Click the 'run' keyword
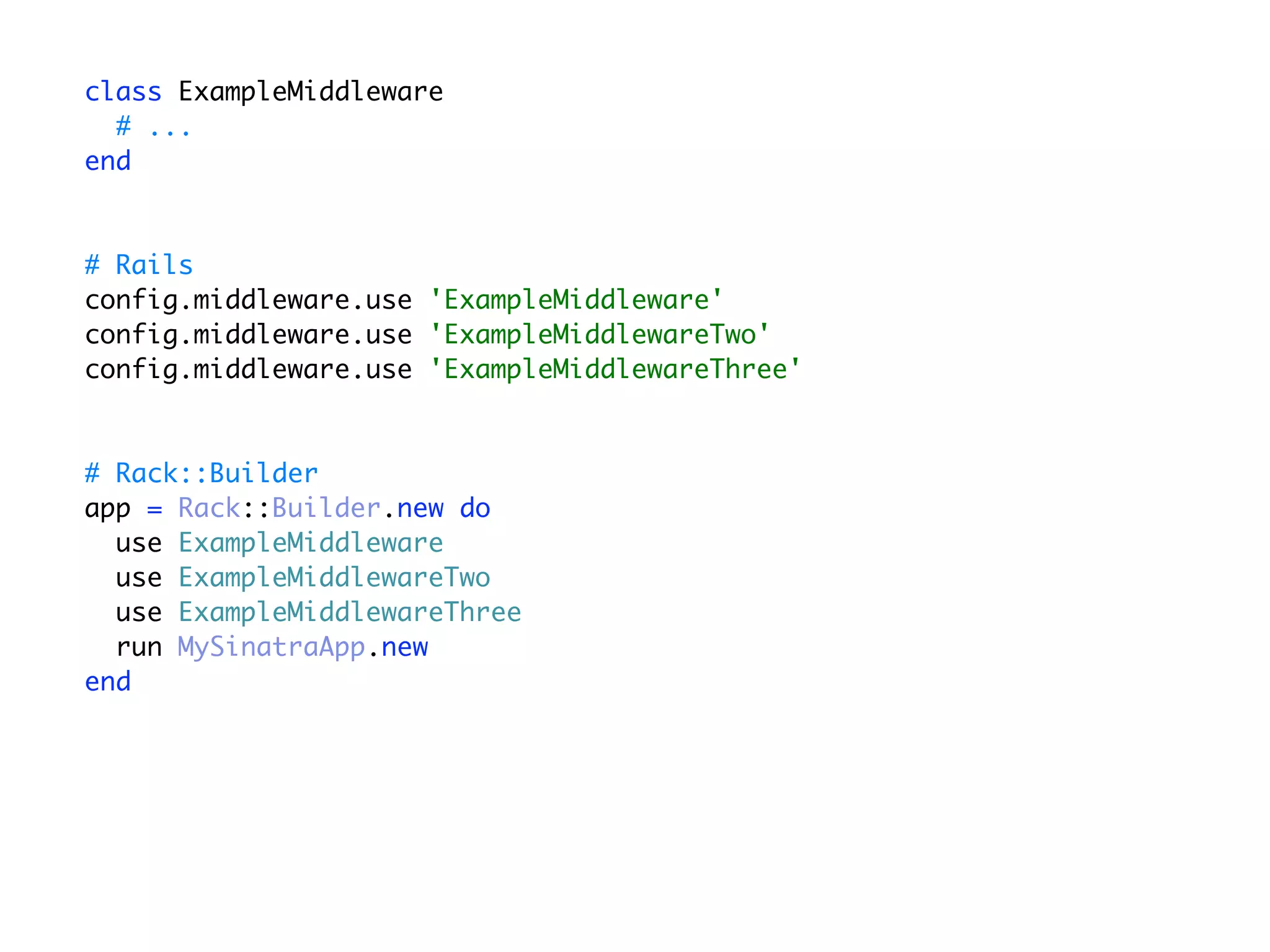 point(139,647)
